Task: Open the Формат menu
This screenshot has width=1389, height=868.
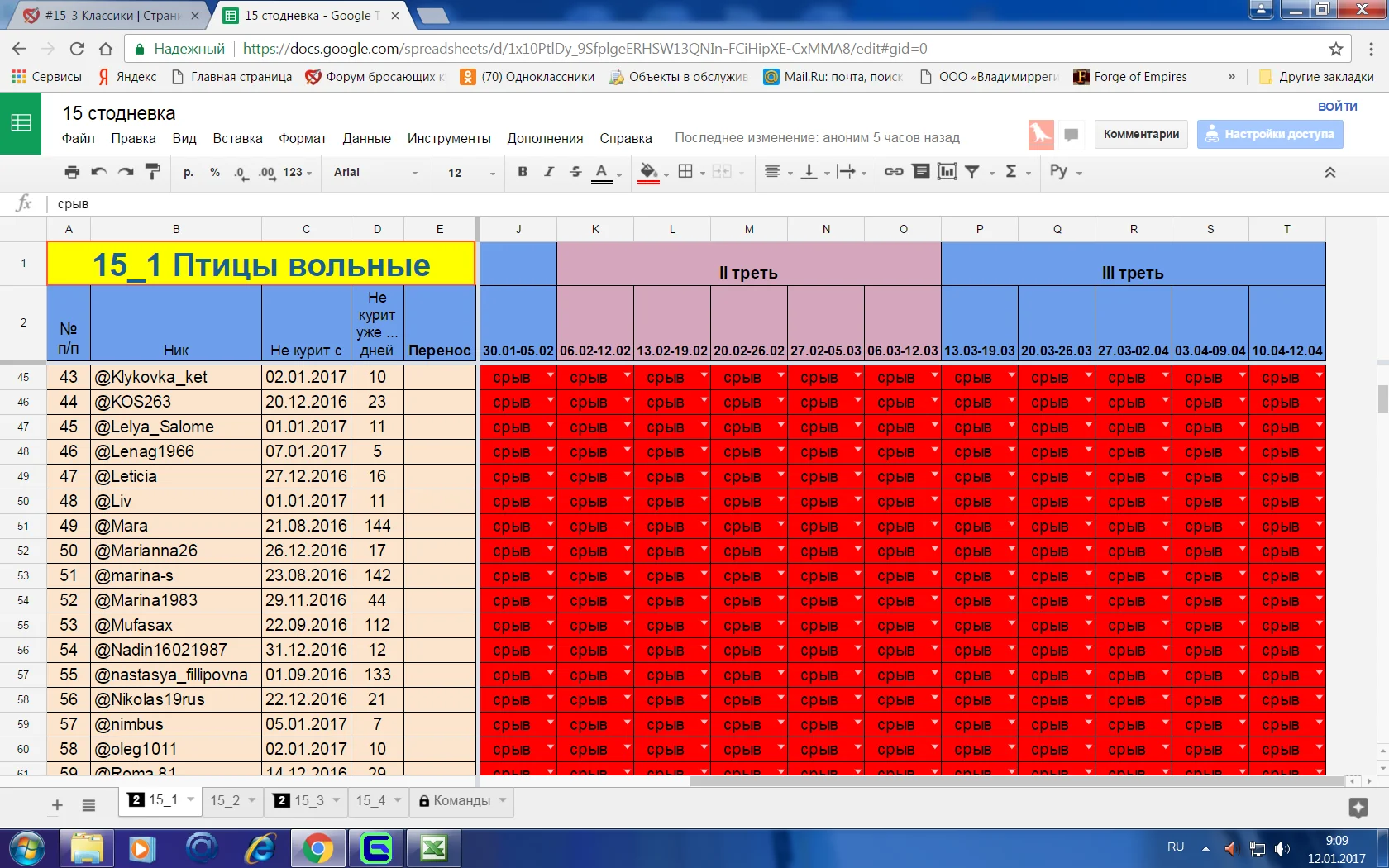Action: tap(303, 138)
